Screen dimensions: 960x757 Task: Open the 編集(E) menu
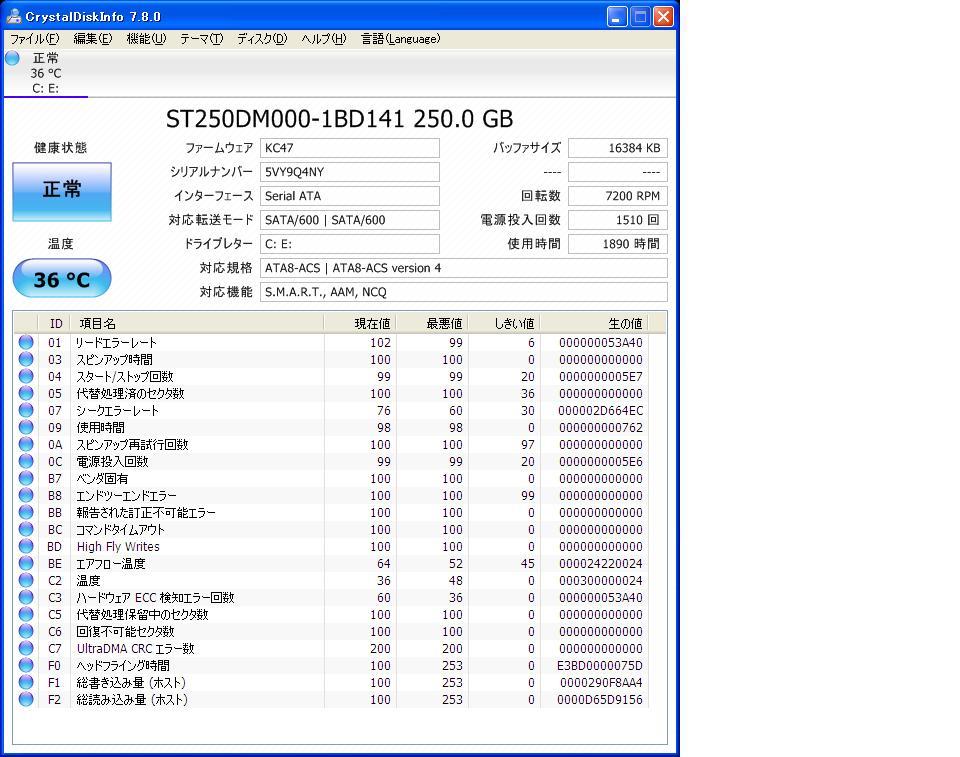pyautogui.click(x=92, y=39)
